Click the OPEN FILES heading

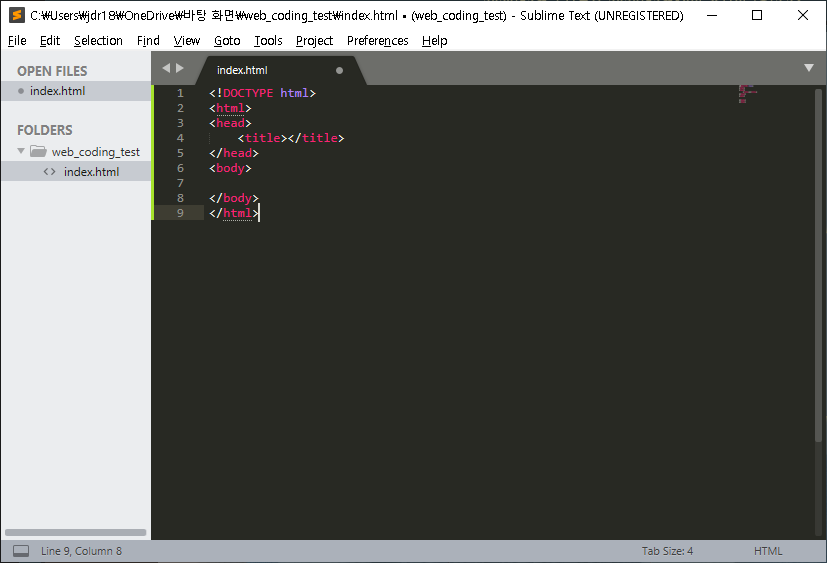pyautogui.click(x=52, y=71)
